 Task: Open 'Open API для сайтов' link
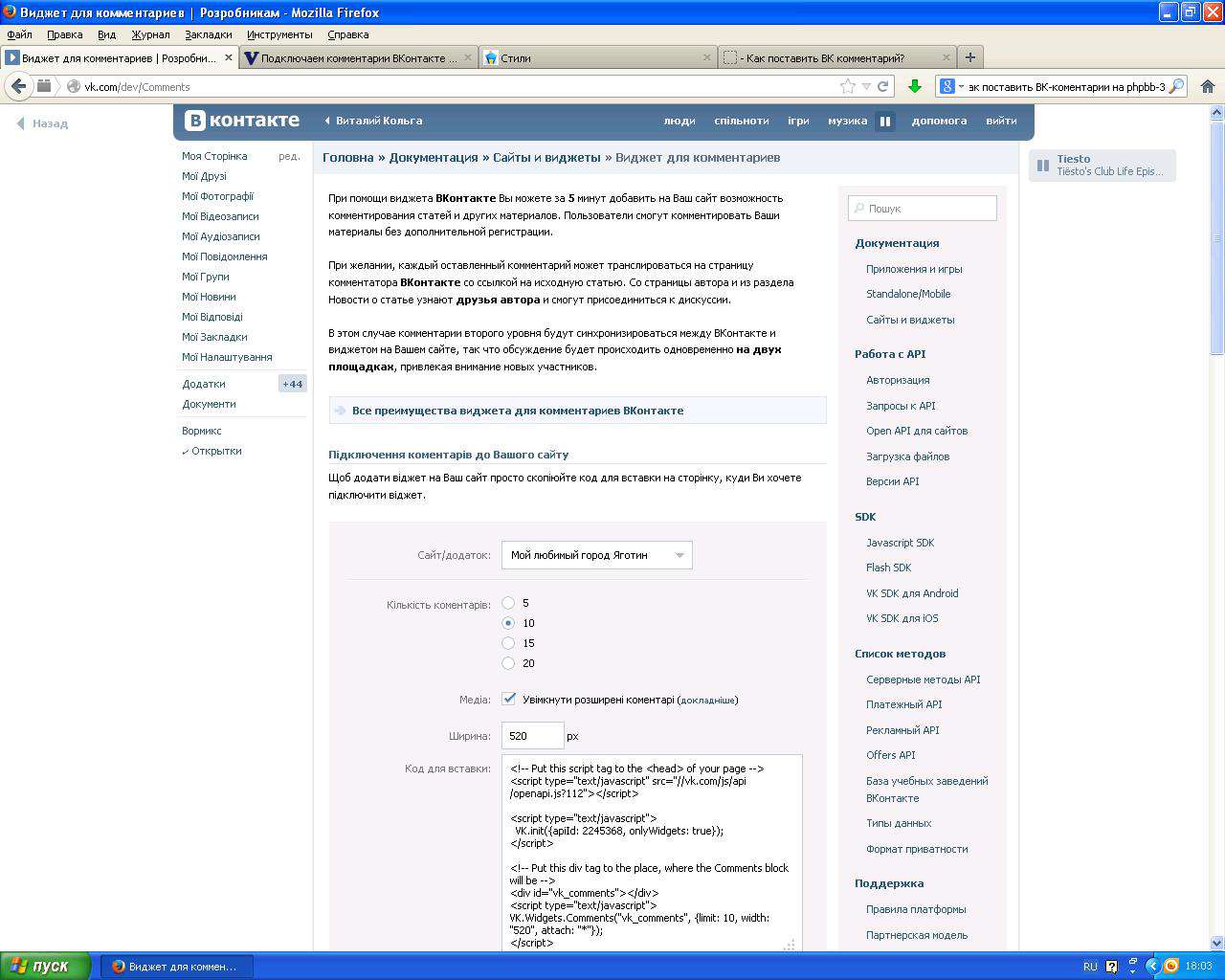click(917, 431)
